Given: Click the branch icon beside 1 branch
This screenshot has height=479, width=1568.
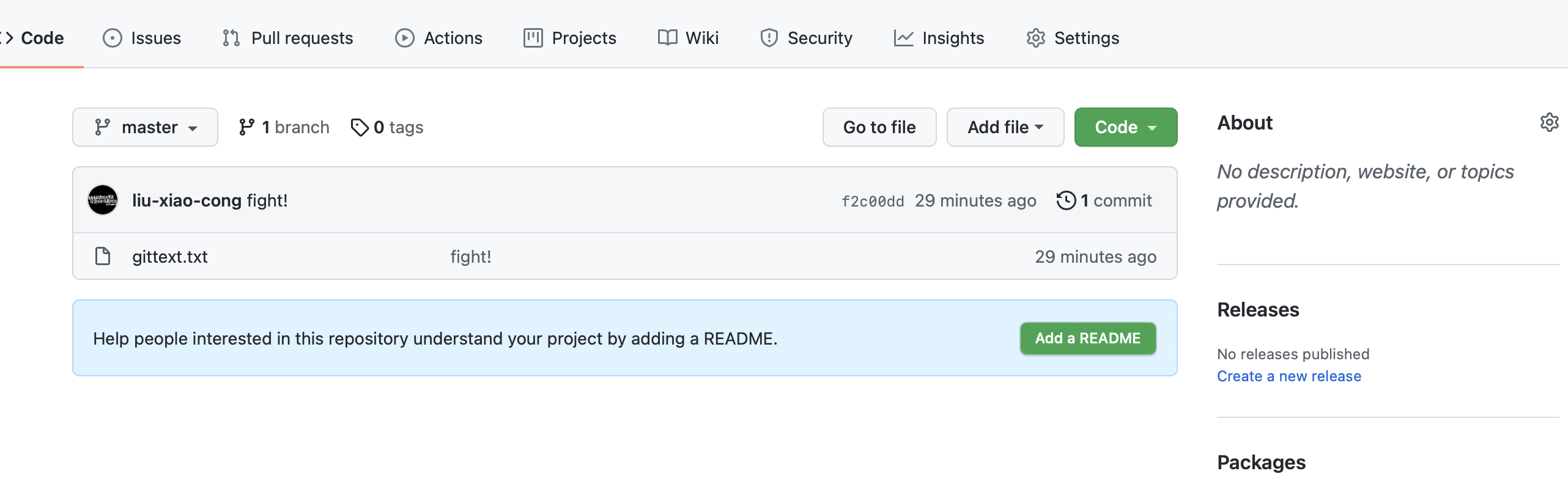Looking at the screenshot, I should 246,127.
